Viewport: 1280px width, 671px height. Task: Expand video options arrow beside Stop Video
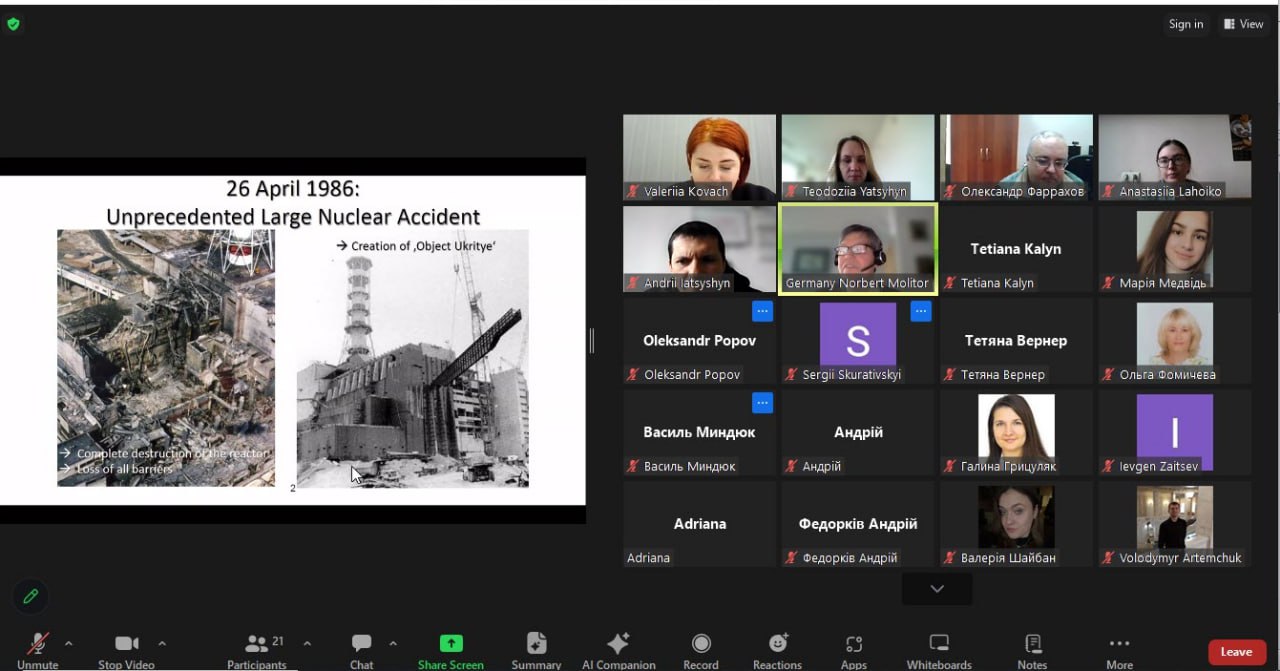click(162, 643)
